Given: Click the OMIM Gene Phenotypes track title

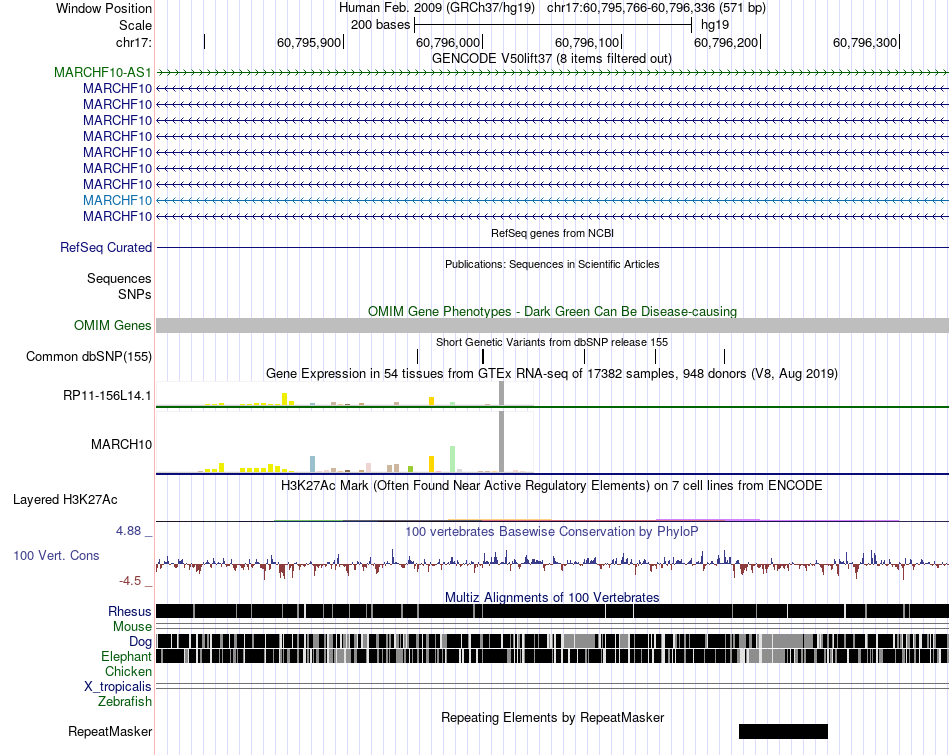Looking at the screenshot, I should [552, 311].
